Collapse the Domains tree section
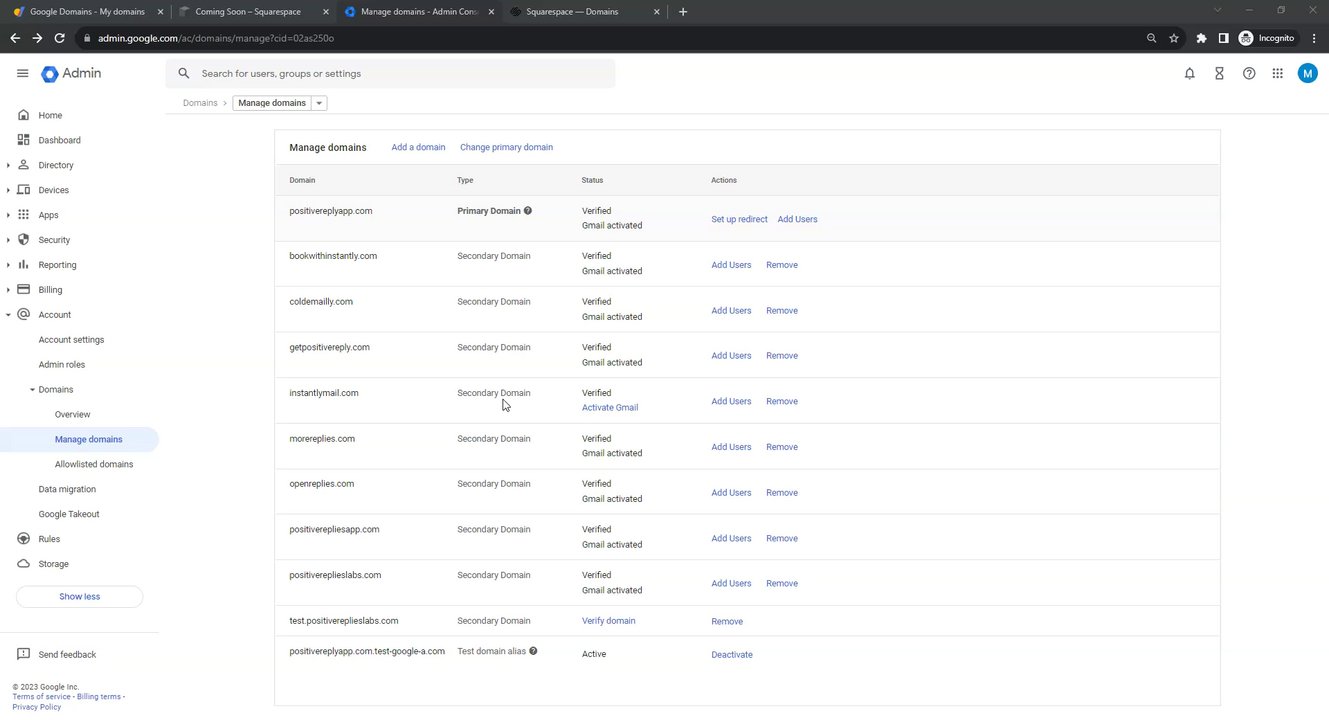Viewport: 1329px width, 720px height. (32, 390)
